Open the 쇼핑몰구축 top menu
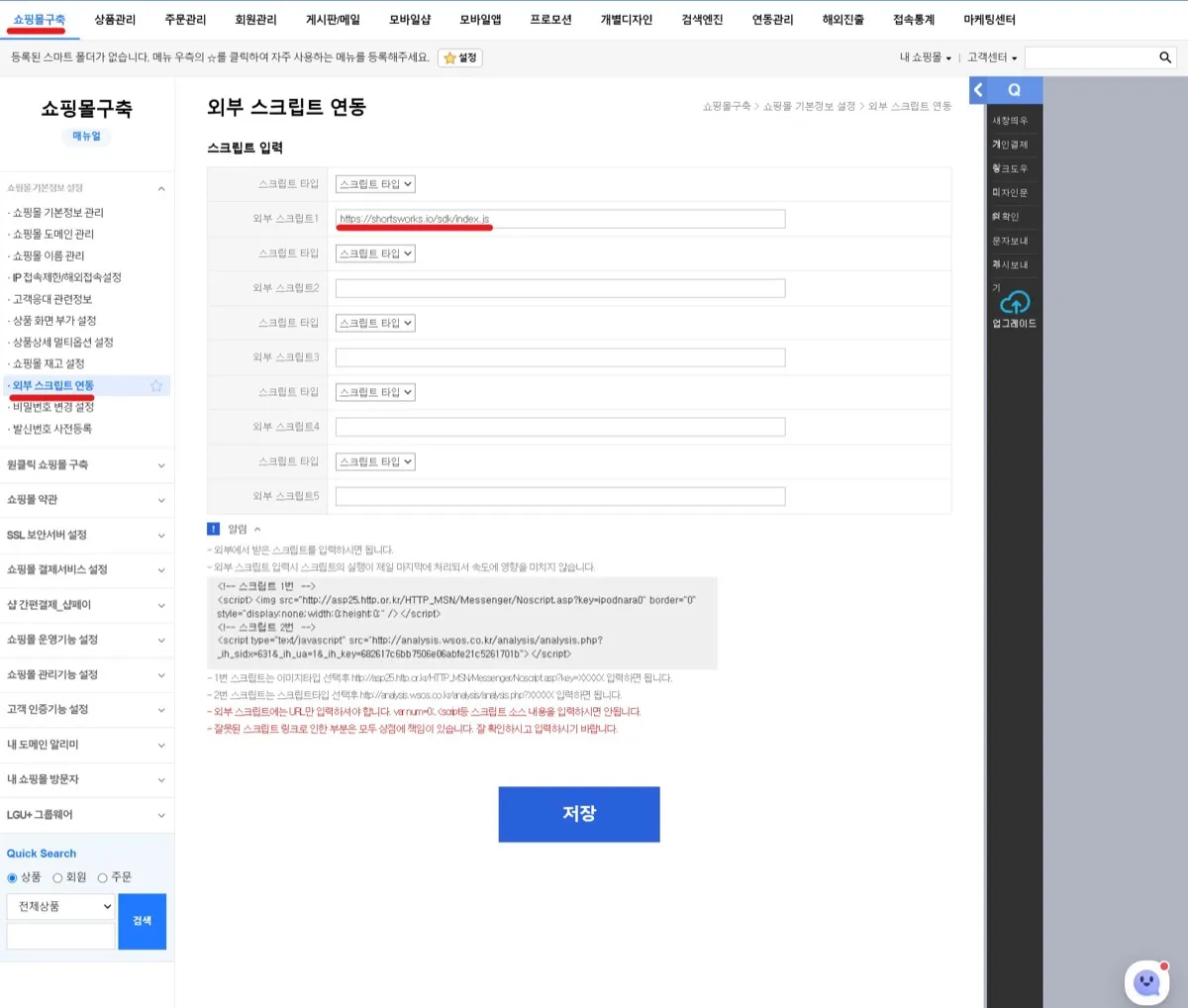 pos(40,20)
